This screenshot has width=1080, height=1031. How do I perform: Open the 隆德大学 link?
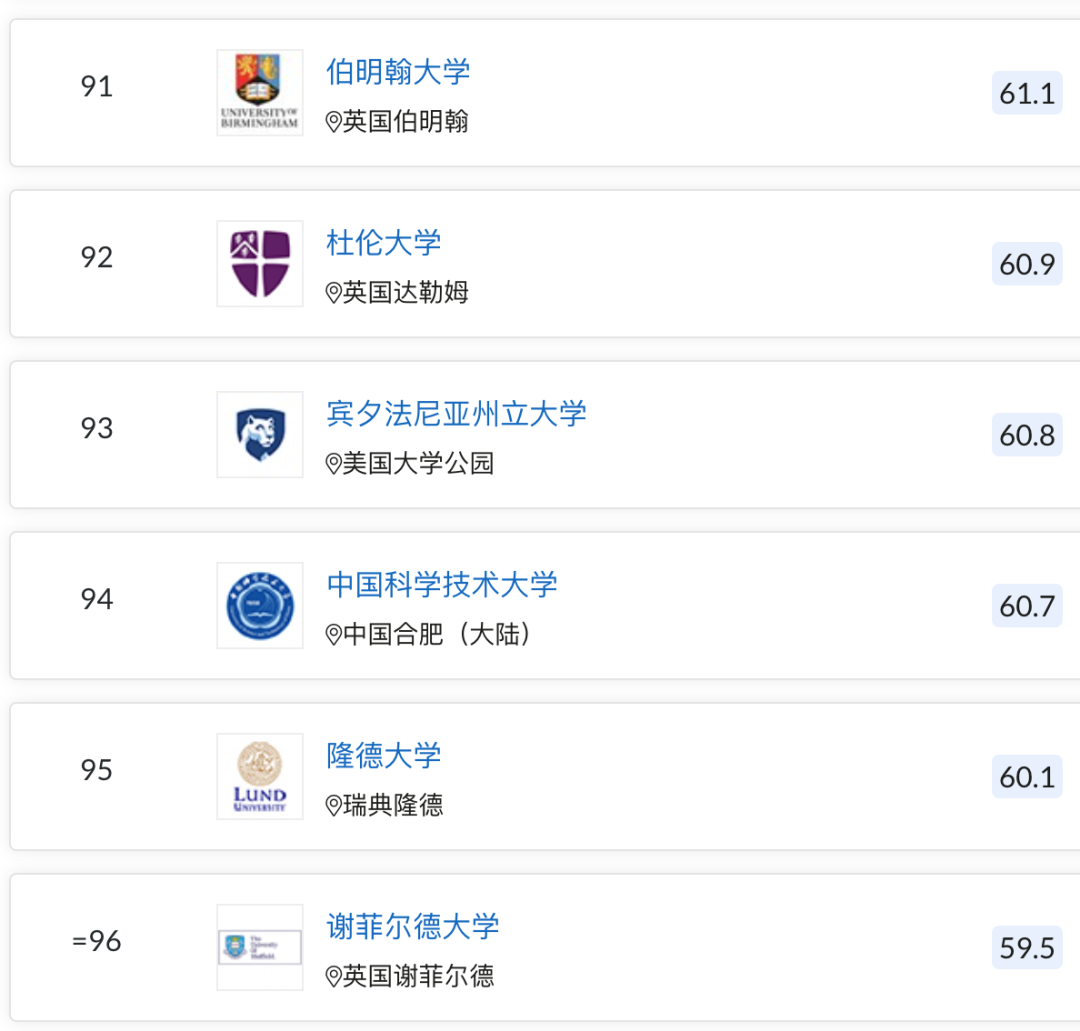(384, 756)
